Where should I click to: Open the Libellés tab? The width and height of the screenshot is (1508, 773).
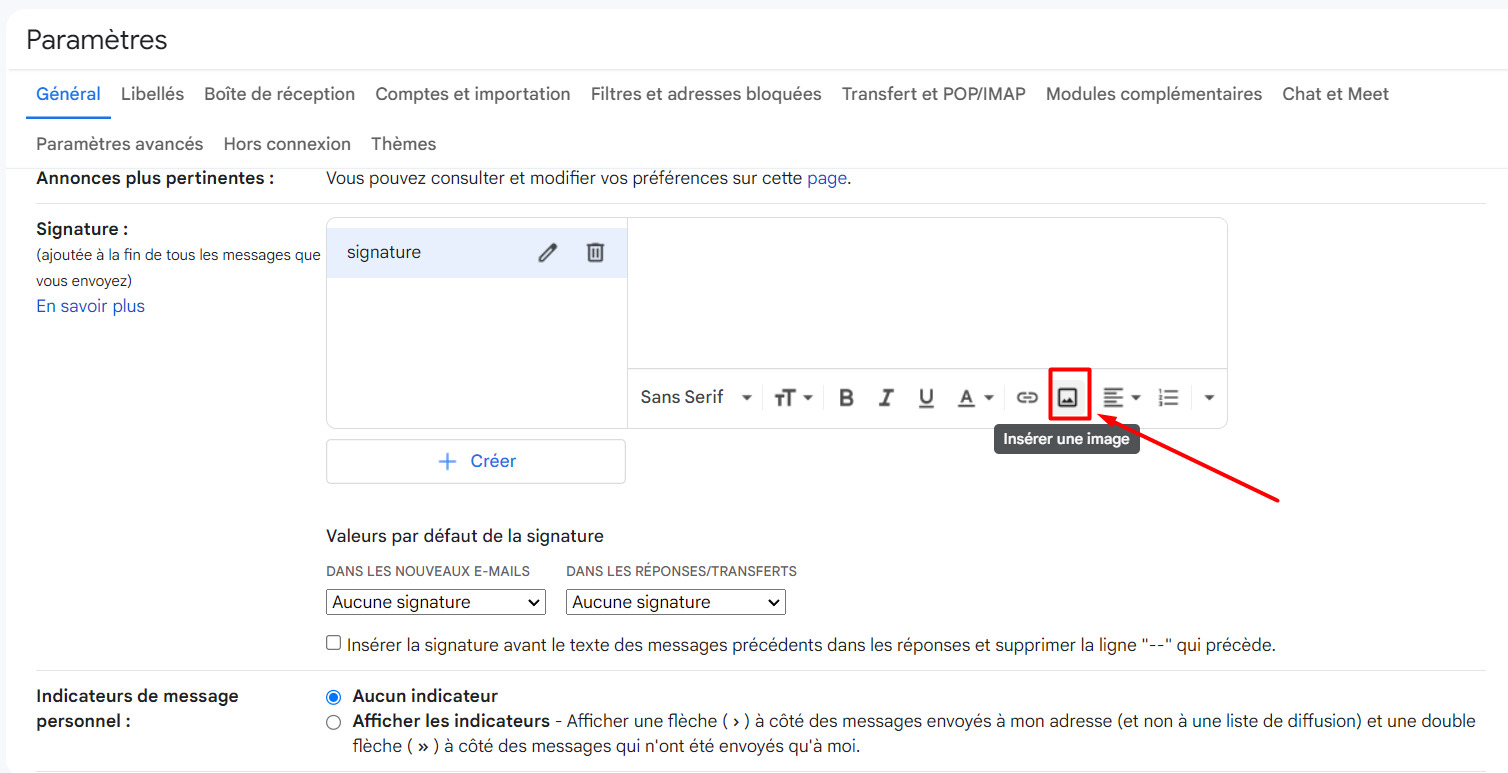click(152, 94)
